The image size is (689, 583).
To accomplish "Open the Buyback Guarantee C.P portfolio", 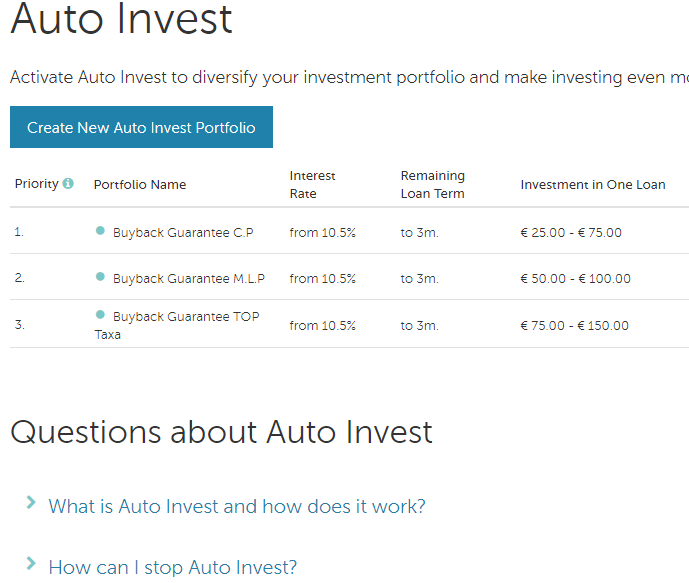I will 183,233.
